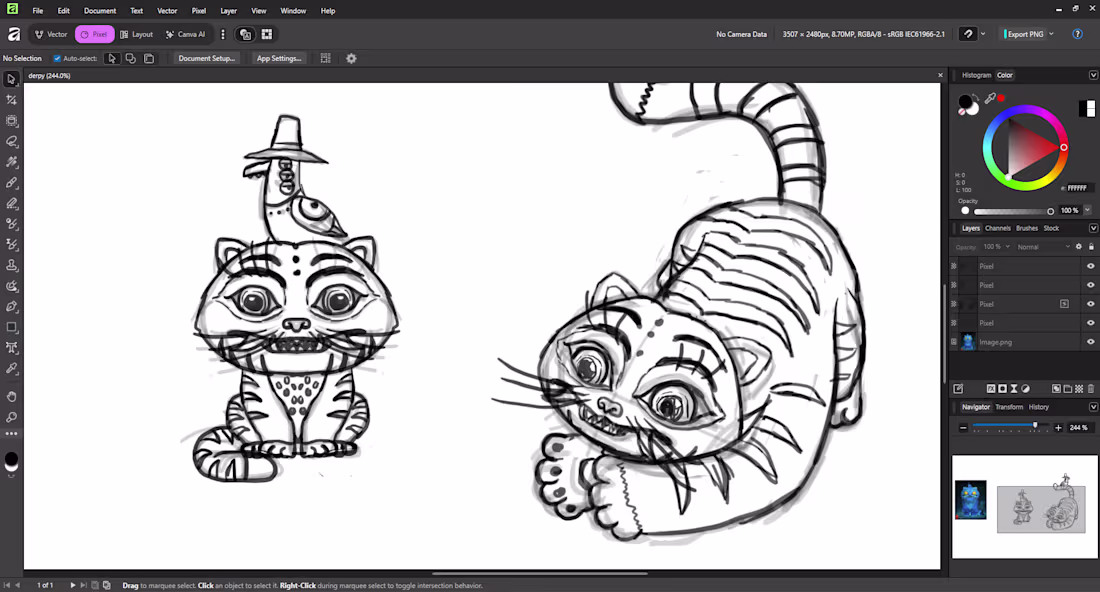Select the Zoom magnifier tool
Screen dimensions: 1100x592
pos(12,417)
